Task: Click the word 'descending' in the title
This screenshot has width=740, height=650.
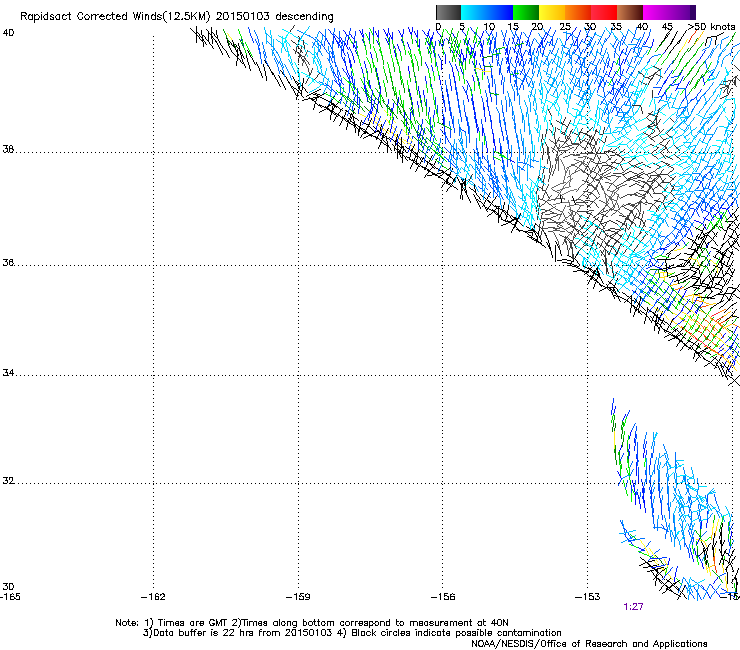Action: point(304,17)
